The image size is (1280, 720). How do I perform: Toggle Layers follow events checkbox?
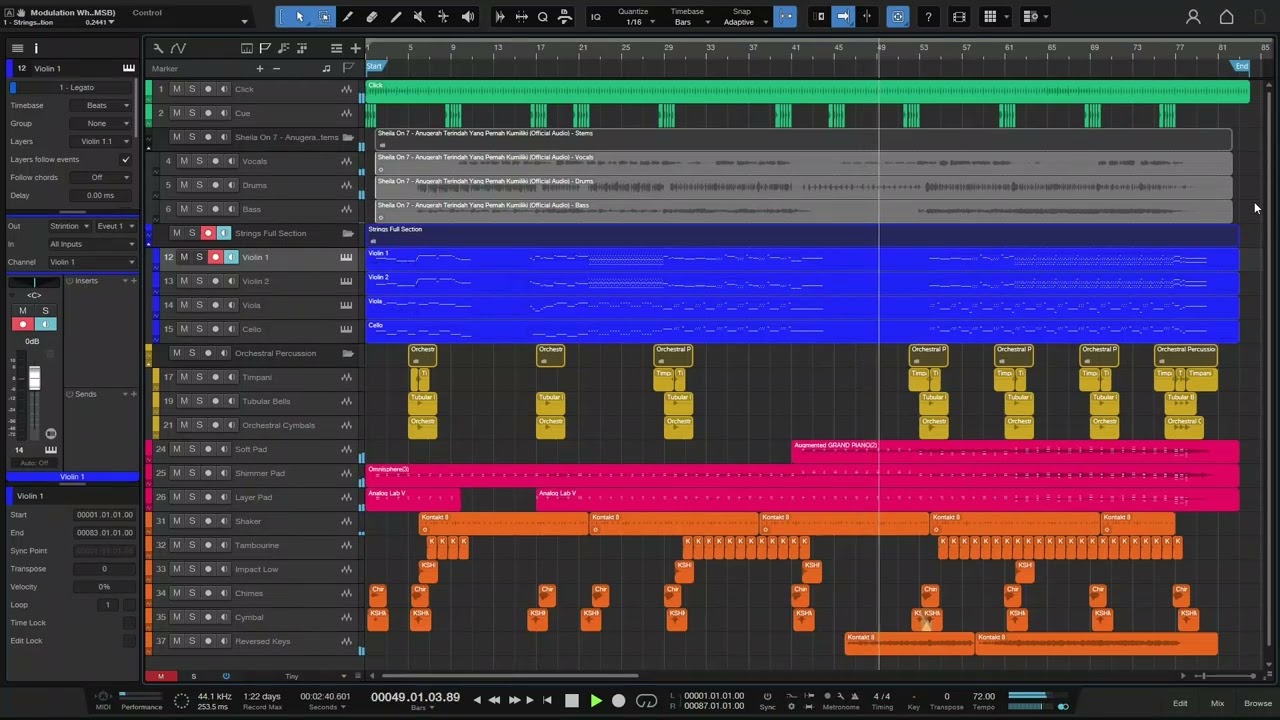[x=125, y=159]
